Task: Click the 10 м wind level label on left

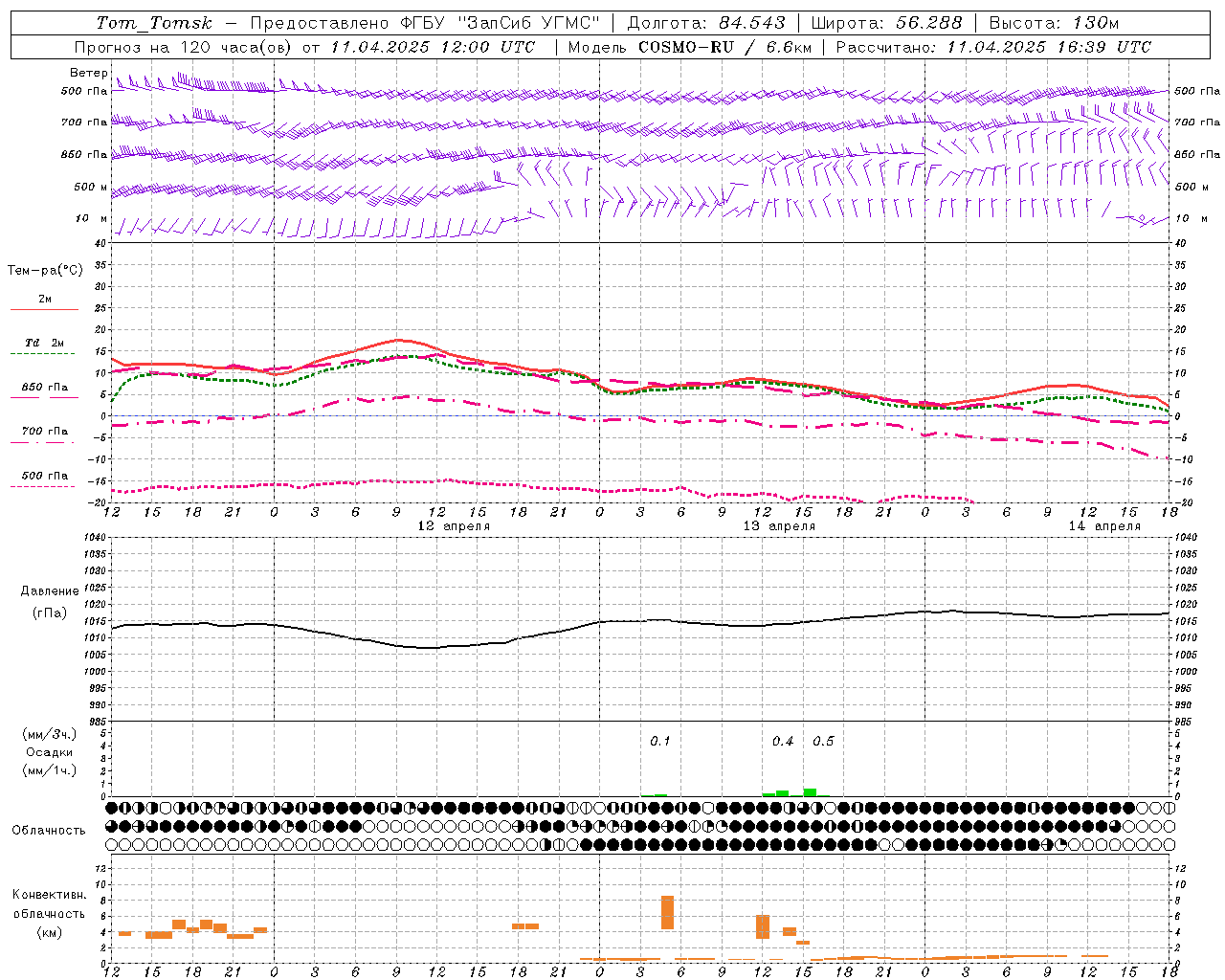Action: coord(92,218)
